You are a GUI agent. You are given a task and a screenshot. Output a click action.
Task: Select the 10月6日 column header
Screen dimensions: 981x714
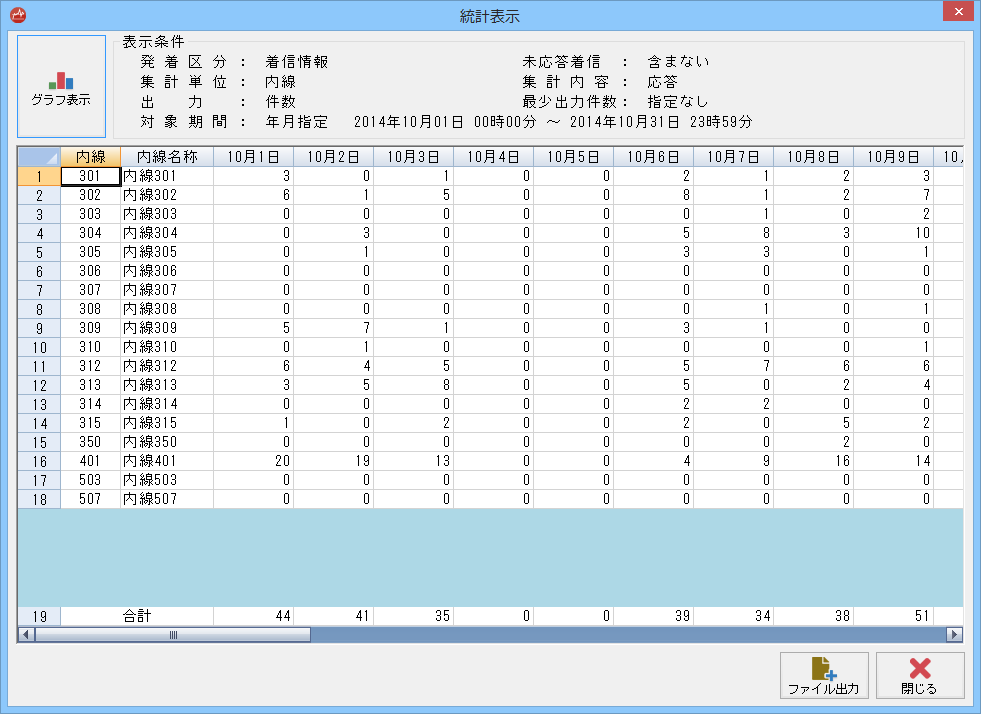[x=653, y=157]
